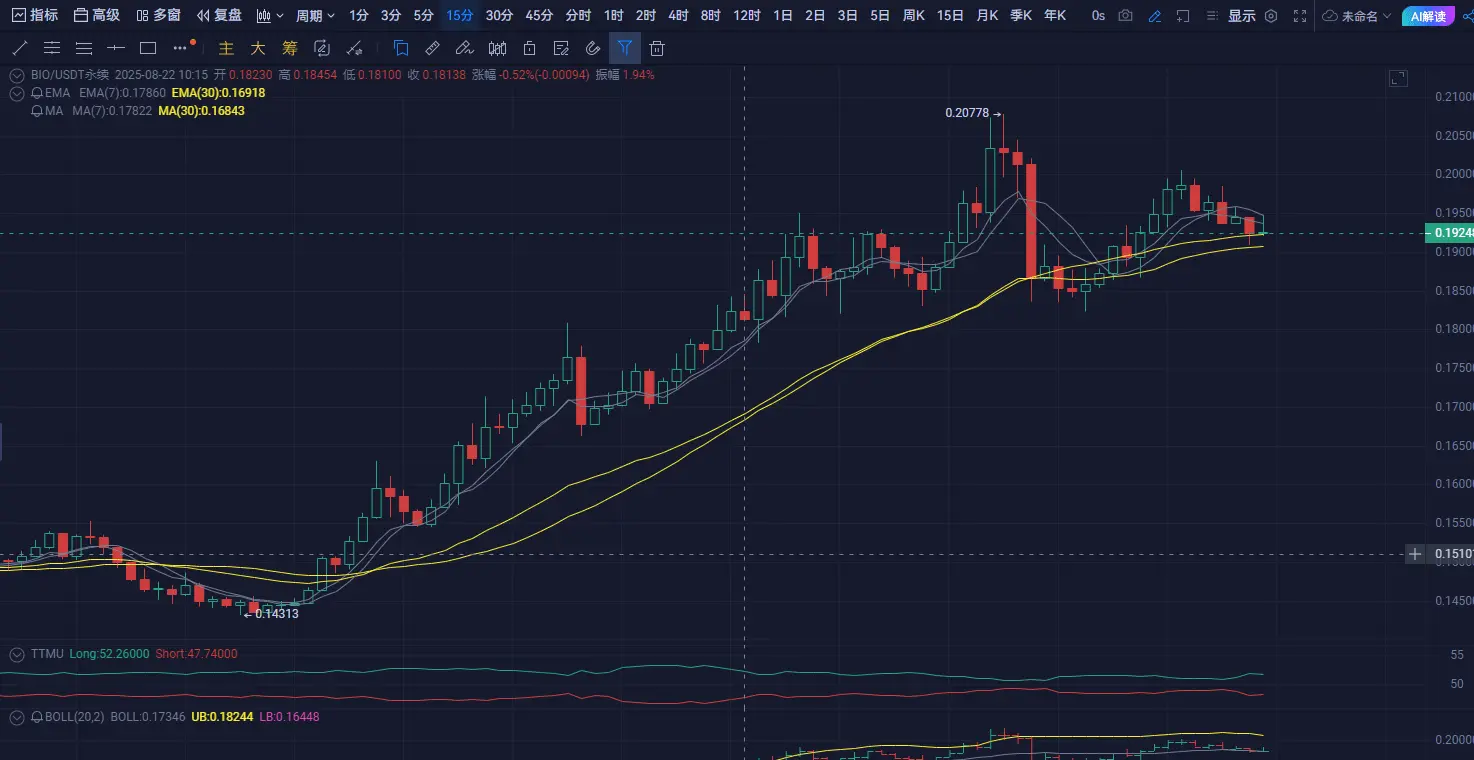
Task: Click the 筹 chip distribution icon
Action: point(290,48)
